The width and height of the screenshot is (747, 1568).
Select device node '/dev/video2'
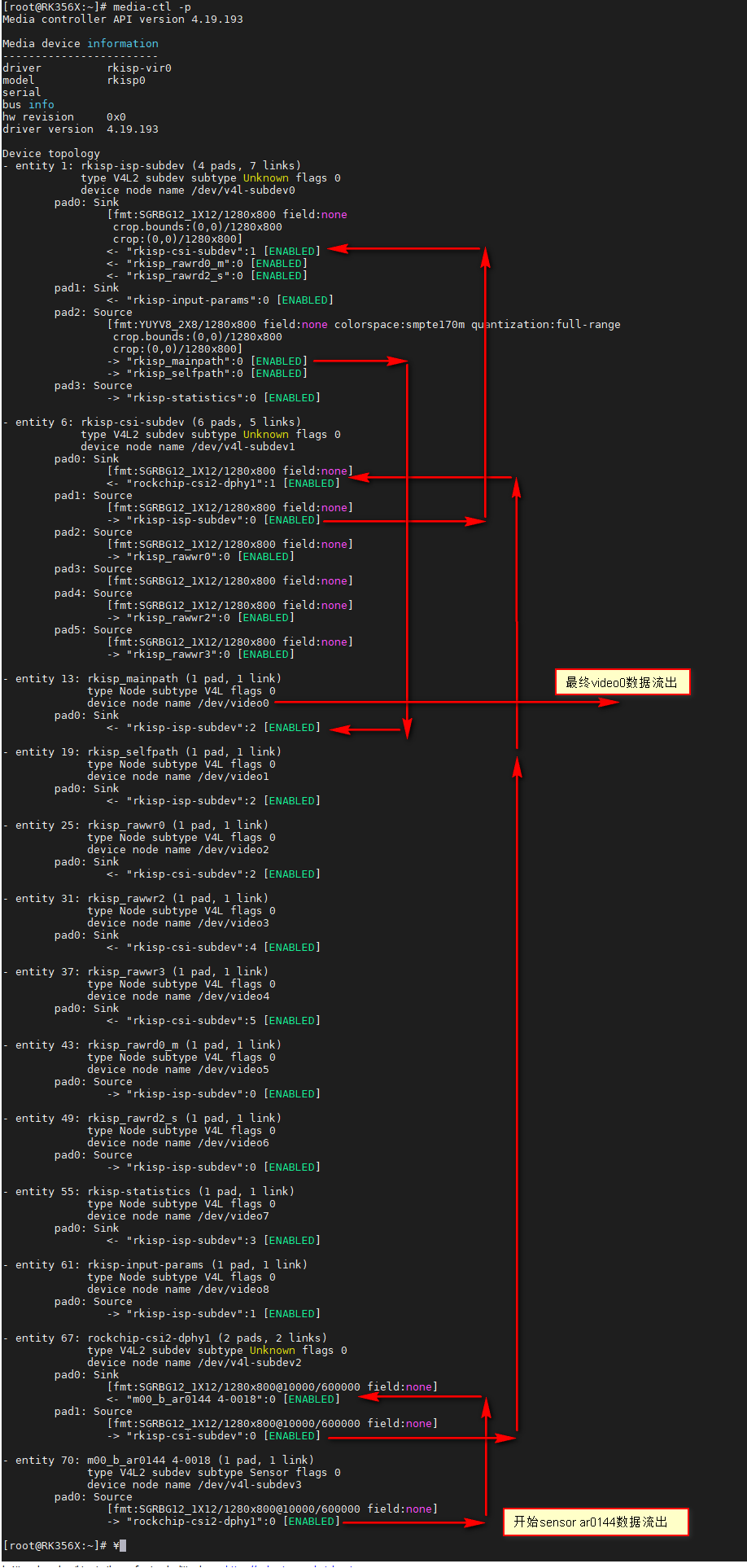[x=234, y=849]
